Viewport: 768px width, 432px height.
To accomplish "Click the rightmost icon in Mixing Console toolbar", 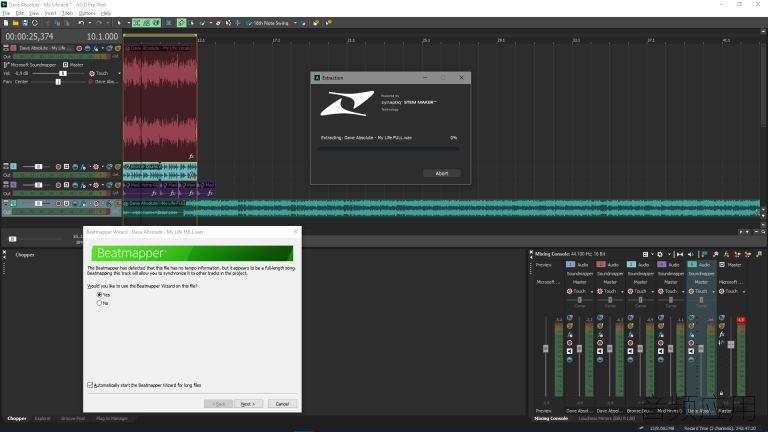I will coord(759,254).
